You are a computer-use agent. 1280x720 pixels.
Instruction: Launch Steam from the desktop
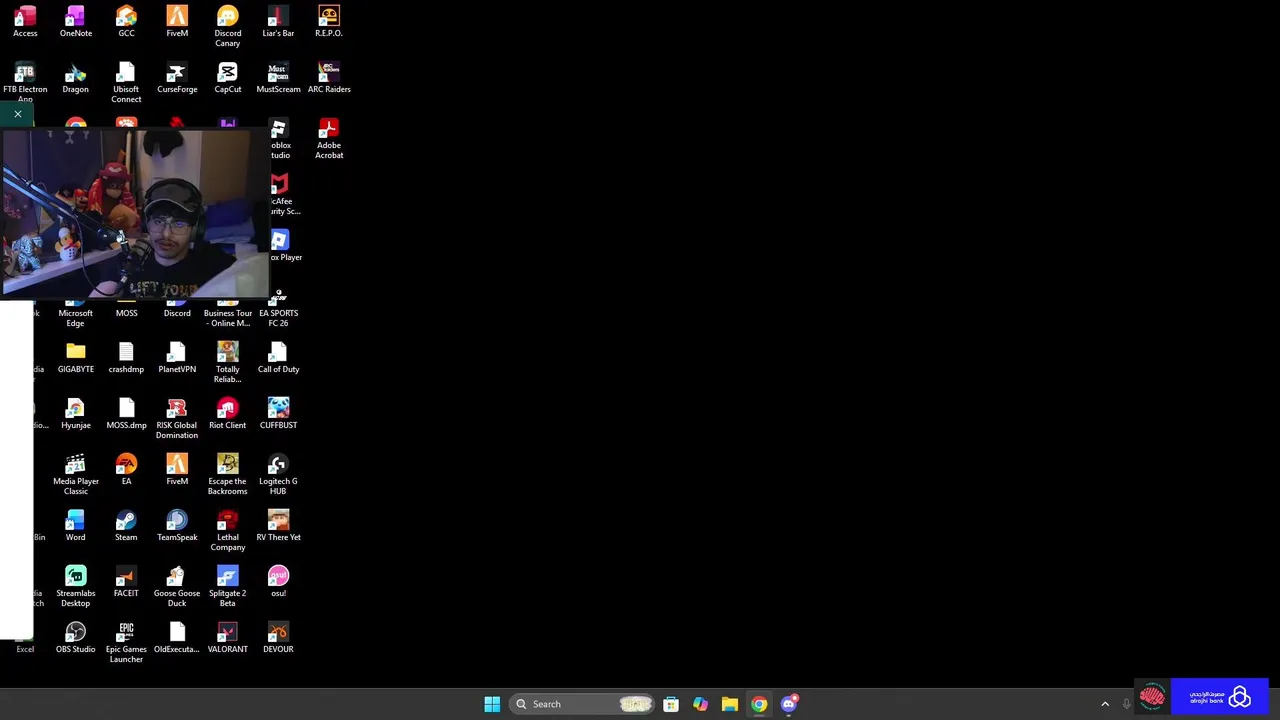(126, 525)
